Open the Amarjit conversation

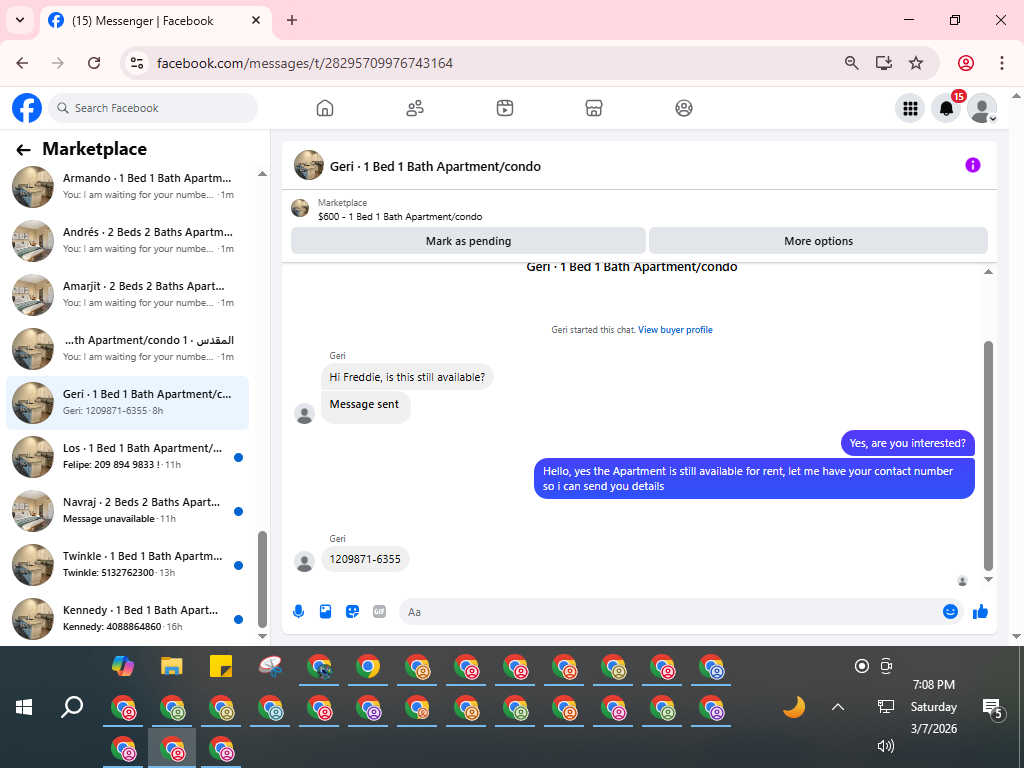128,295
